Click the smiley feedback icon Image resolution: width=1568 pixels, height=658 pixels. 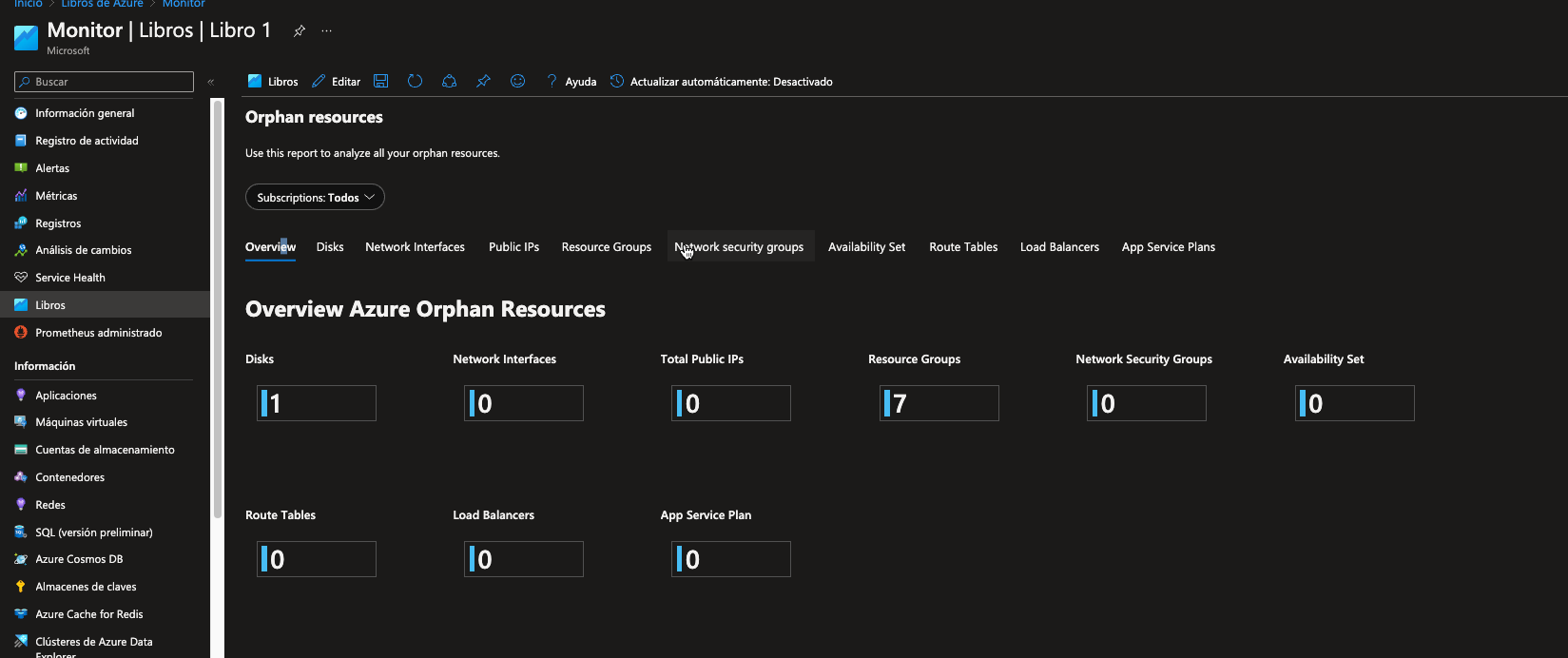point(517,82)
